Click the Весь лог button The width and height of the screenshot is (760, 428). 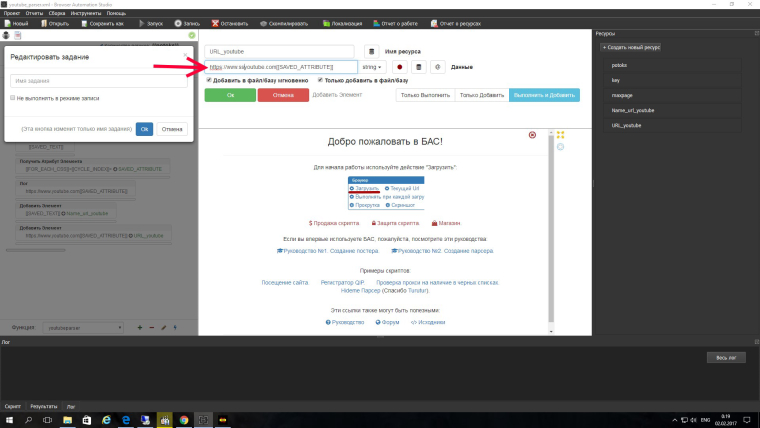click(x=726, y=358)
